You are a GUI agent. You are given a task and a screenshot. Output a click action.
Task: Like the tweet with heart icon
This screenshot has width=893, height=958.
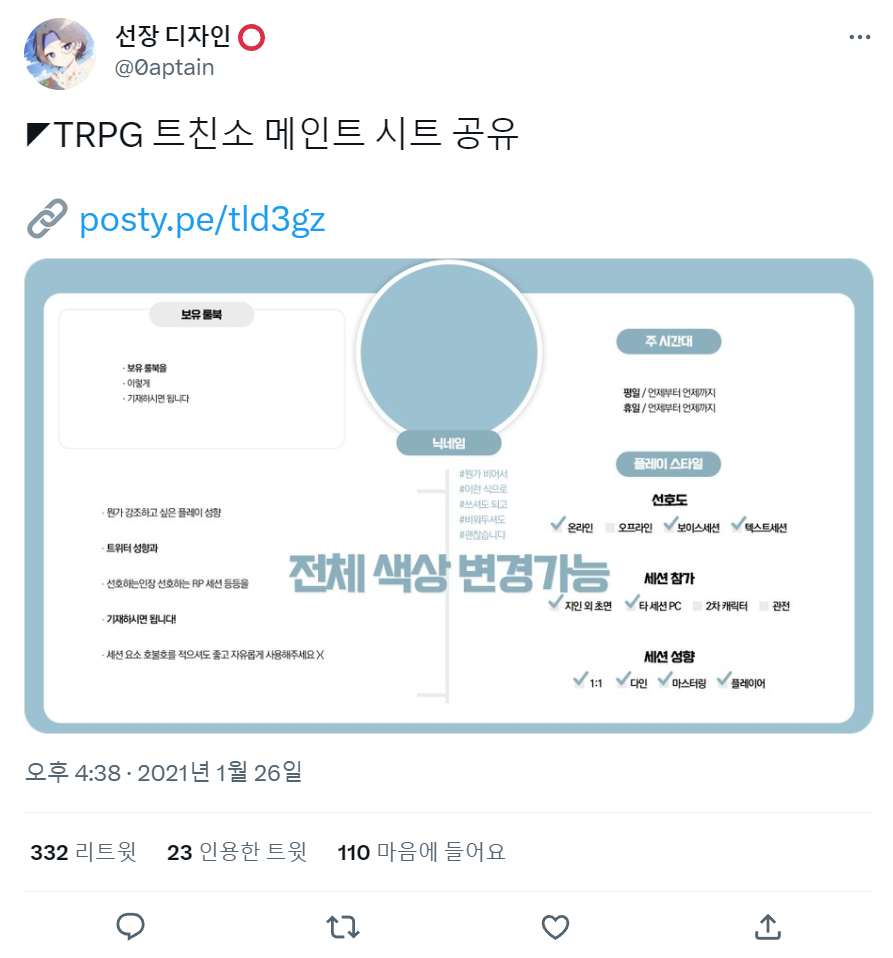tap(555, 927)
